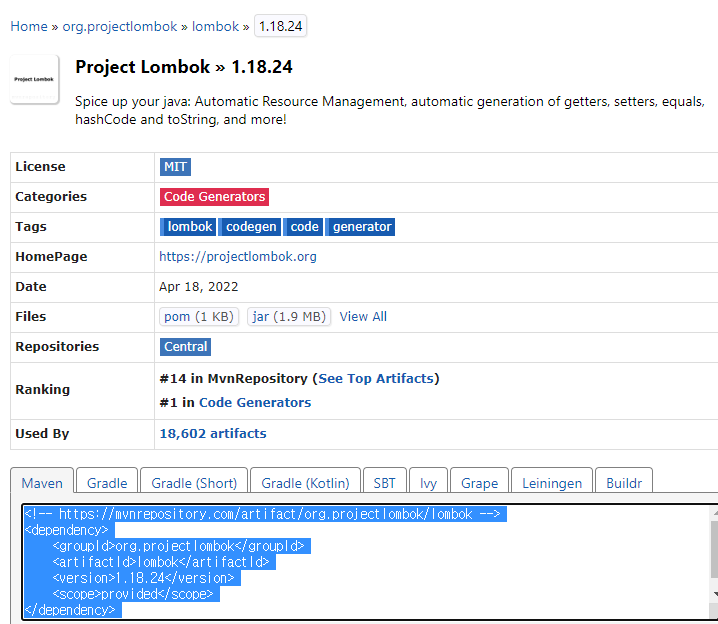Switch to the Buildr tab
This screenshot has width=718, height=624.
coord(624,483)
